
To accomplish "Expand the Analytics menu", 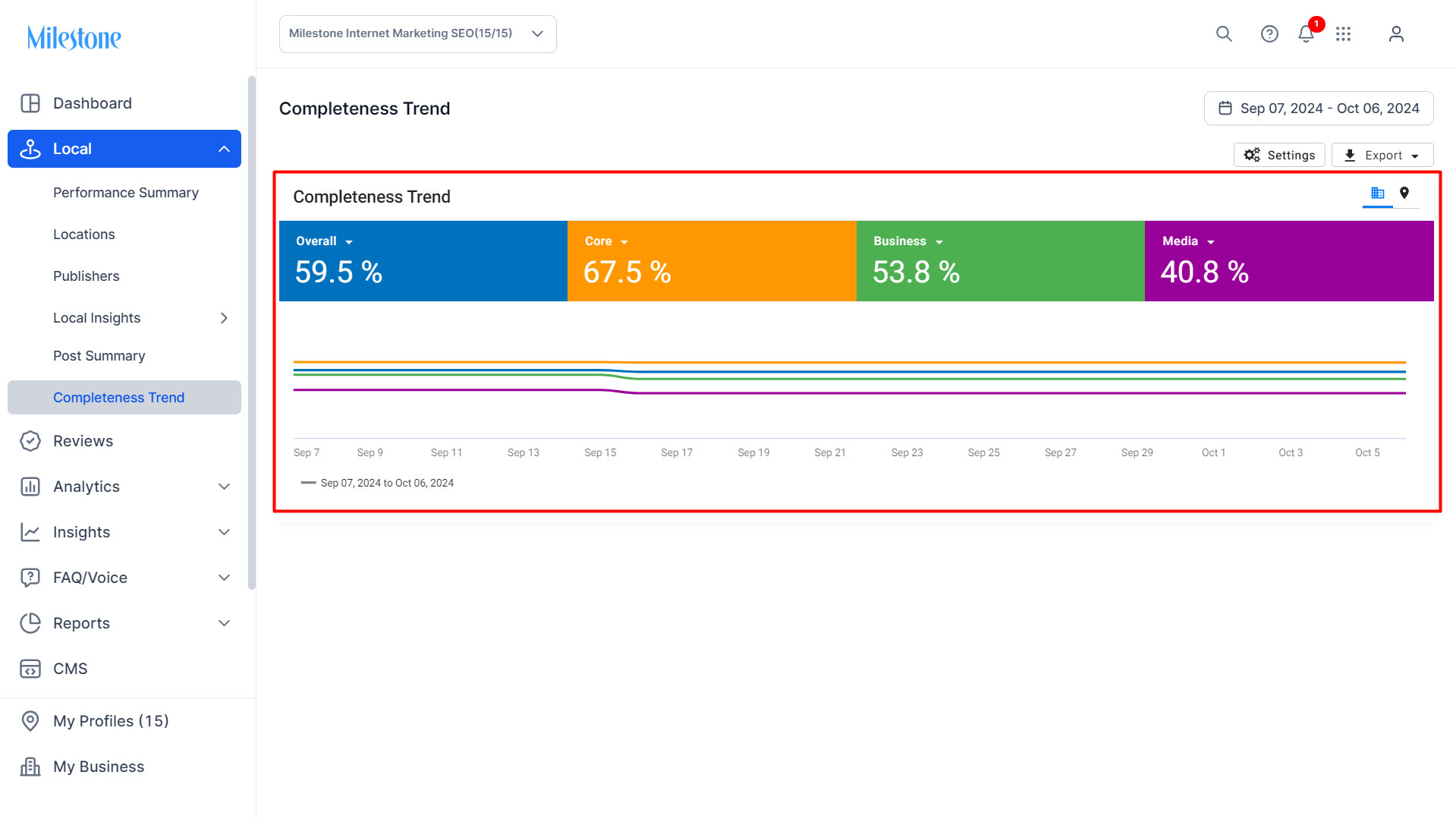I will click(124, 487).
